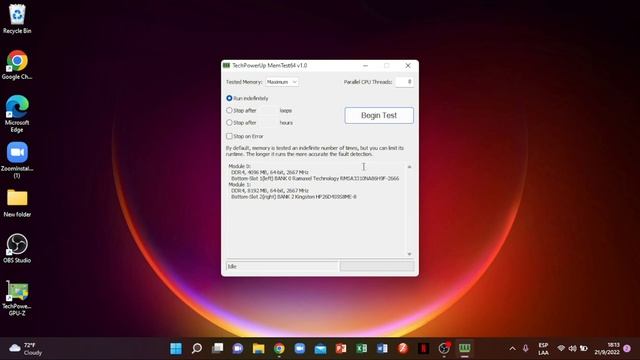Click the Kingston memory slot line
Image resolution: width=640 pixels, height=360 pixels.
(x=293, y=197)
